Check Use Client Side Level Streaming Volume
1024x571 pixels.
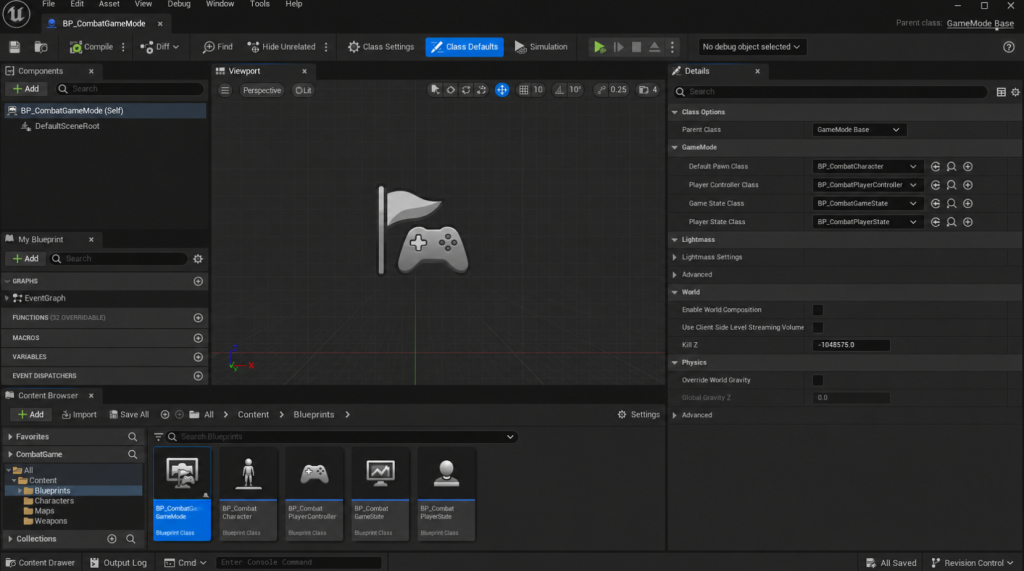click(x=818, y=328)
